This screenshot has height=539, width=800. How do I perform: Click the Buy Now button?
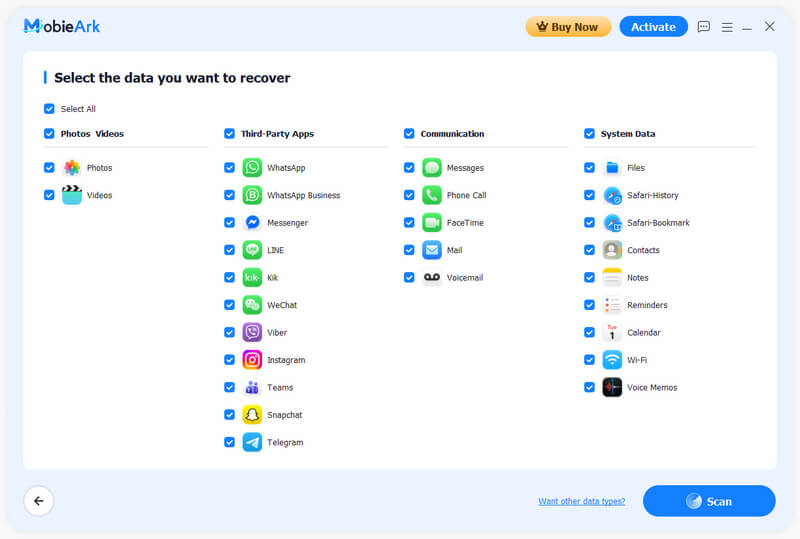pos(568,27)
